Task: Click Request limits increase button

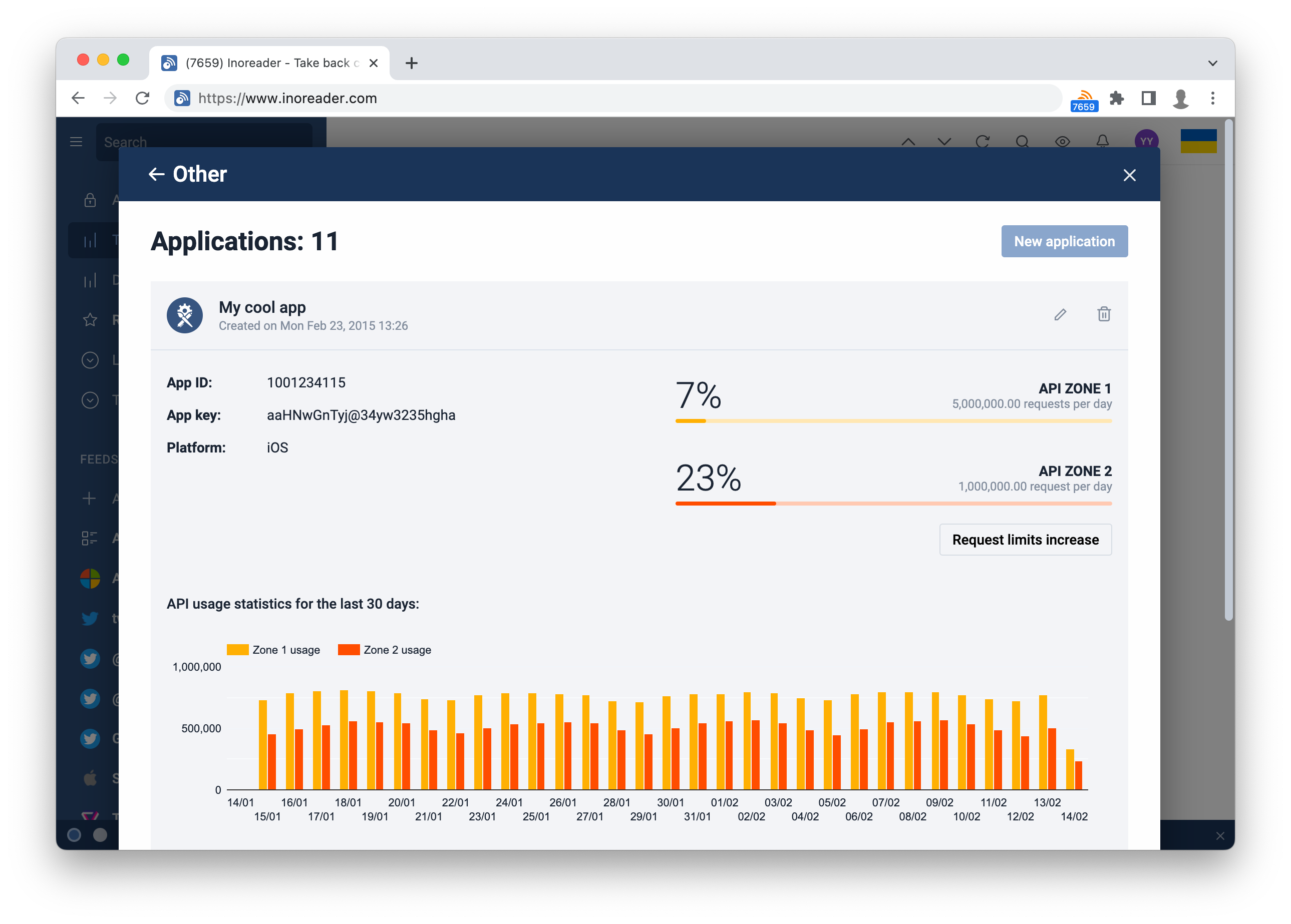Action: click(x=1025, y=540)
